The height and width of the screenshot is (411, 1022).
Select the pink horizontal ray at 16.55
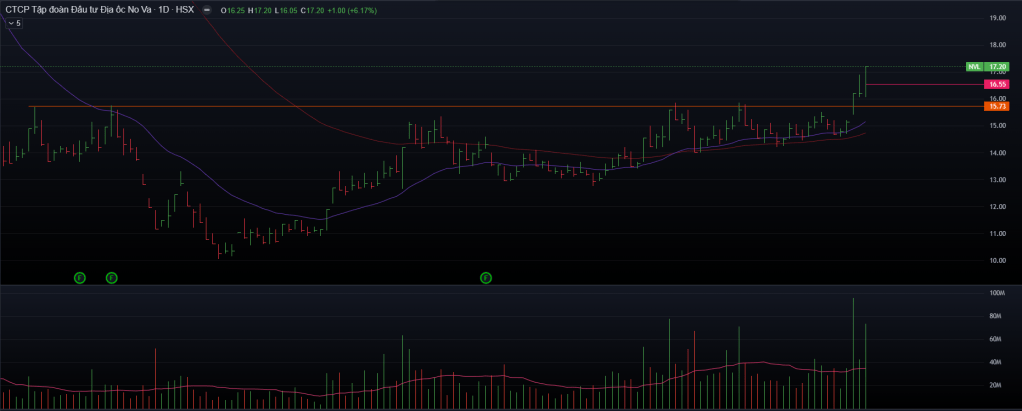pos(920,85)
